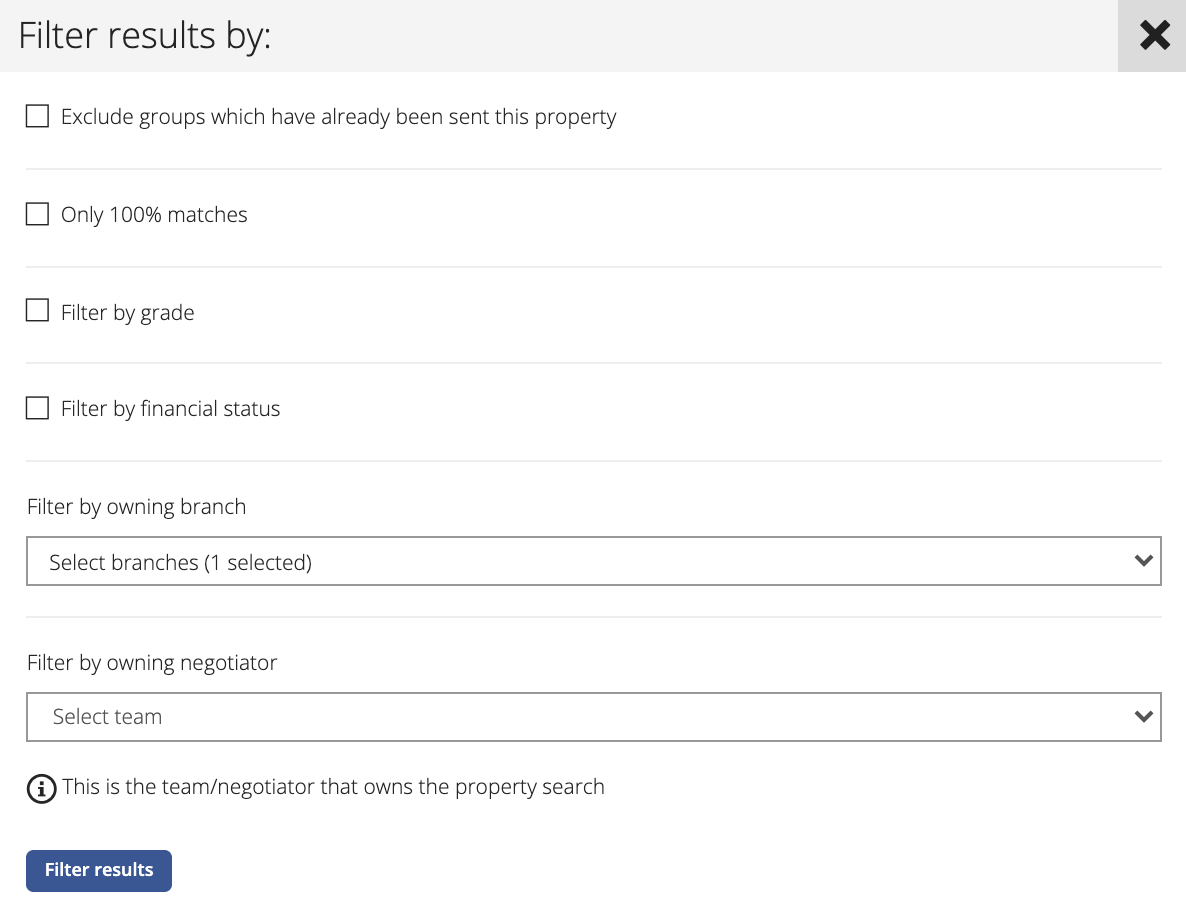Viewport: 1186px width, 910px height.
Task: Check the Filter by grade box
Action: tap(37, 310)
